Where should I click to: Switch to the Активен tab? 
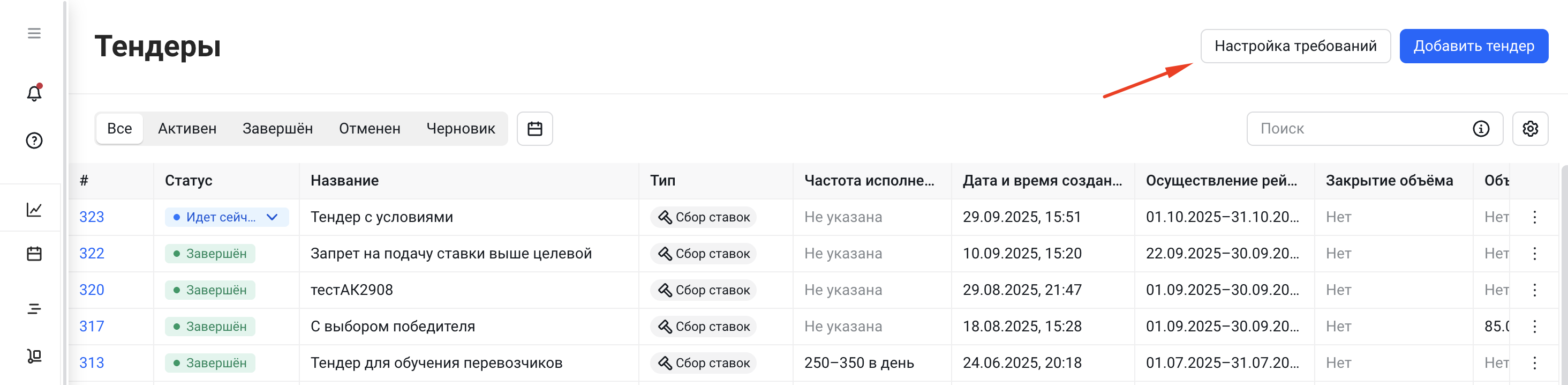(x=187, y=129)
